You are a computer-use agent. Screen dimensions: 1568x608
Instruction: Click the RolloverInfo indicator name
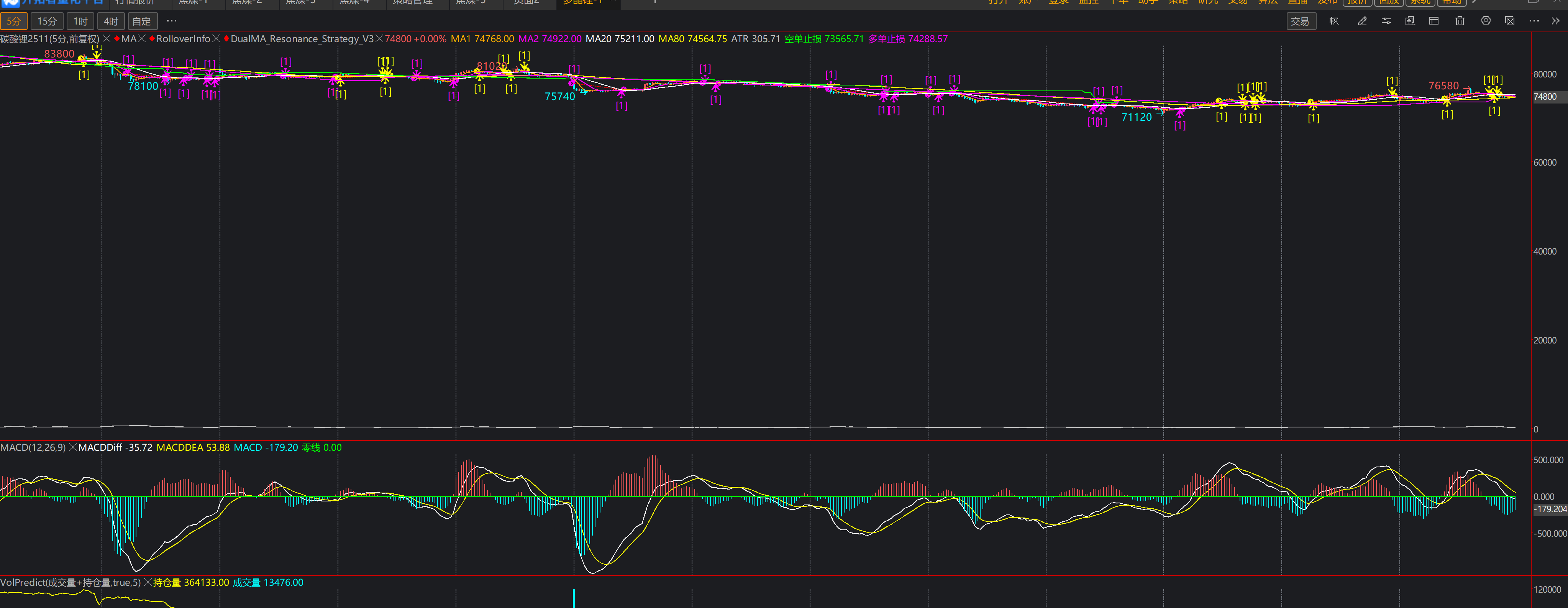coord(183,39)
